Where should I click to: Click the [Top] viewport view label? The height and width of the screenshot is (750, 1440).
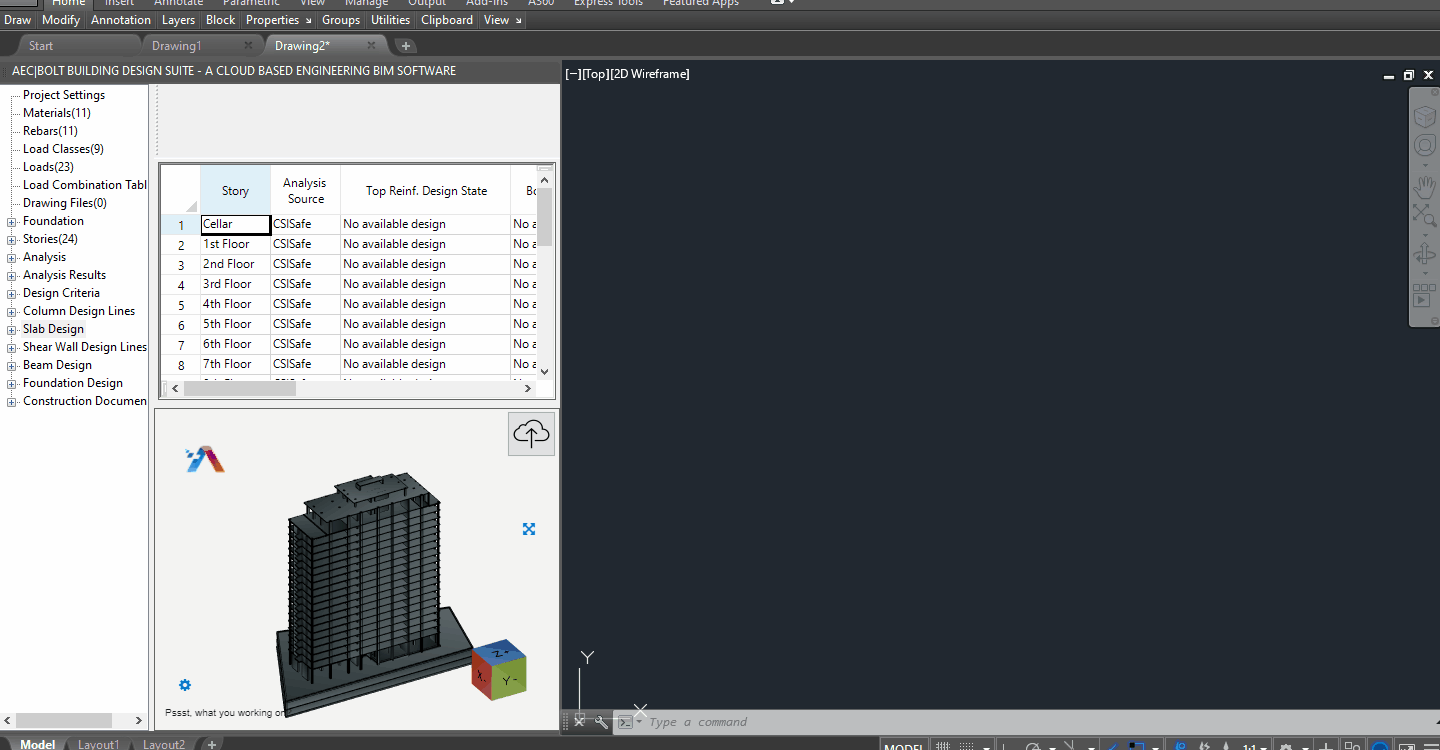click(595, 74)
